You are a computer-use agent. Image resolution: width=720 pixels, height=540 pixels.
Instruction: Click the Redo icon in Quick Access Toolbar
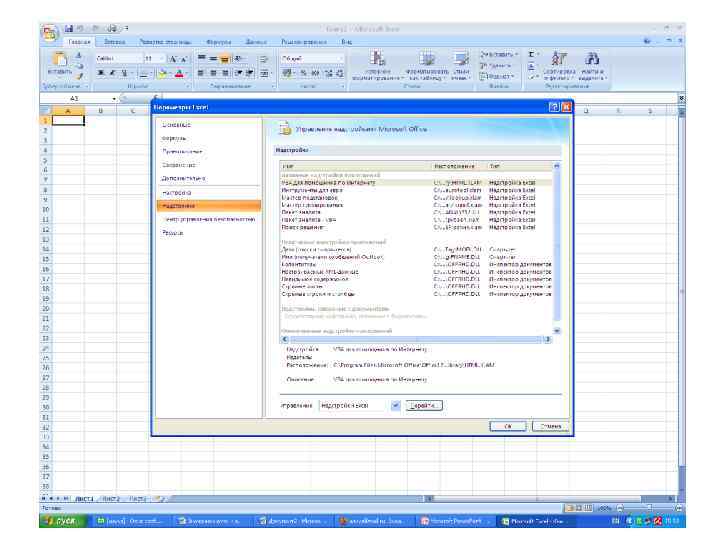tap(96, 28)
